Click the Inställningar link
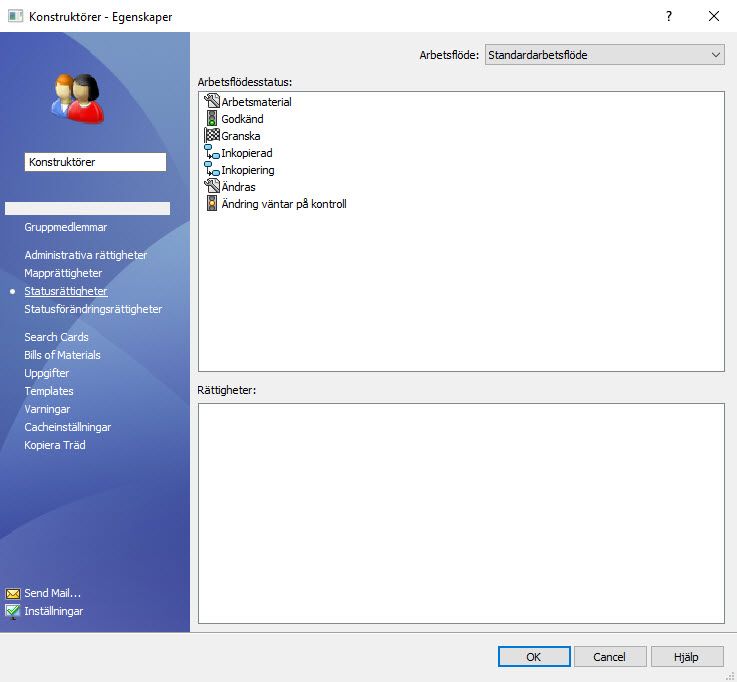This screenshot has height=682, width=737. tap(54, 611)
